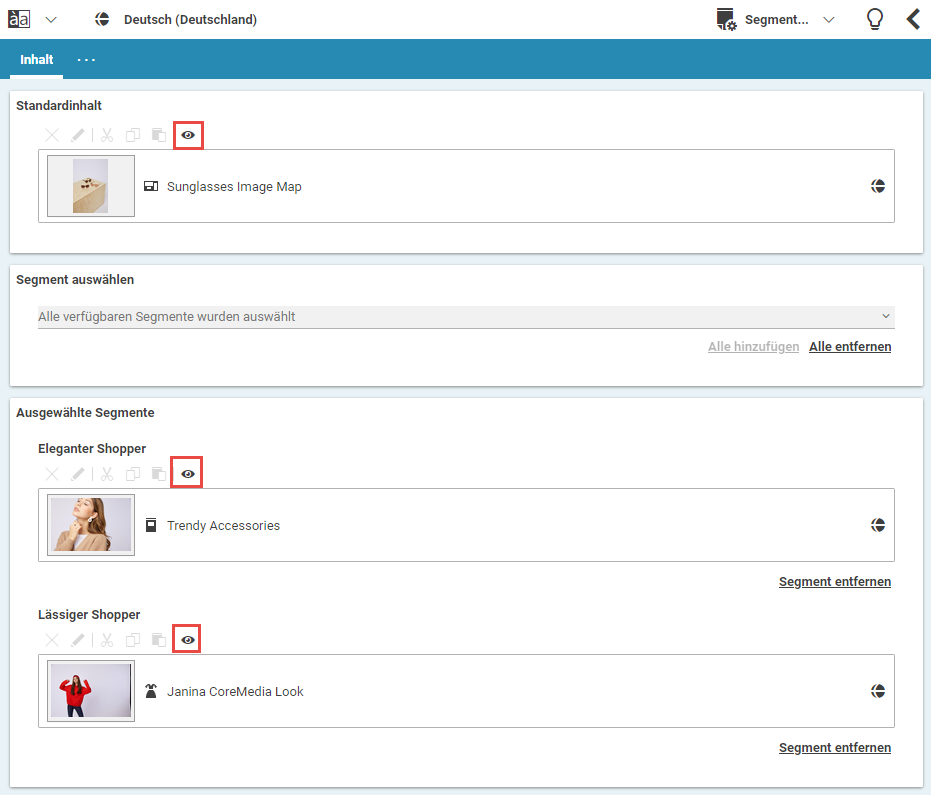This screenshot has width=931, height=795.
Task: Open the additional tabs menu via the ellipsis
Action: (86, 60)
